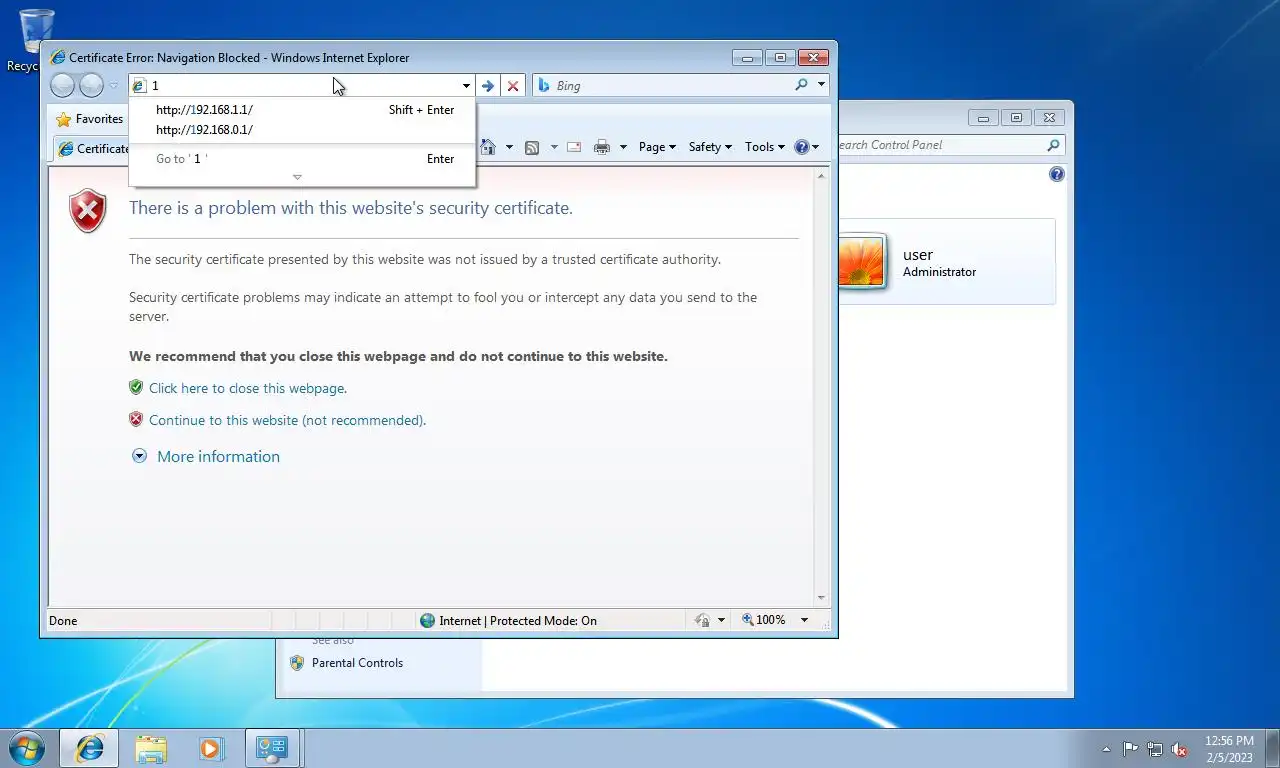Image resolution: width=1280 pixels, height=768 pixels.
Task: Click the Internet Explorer taskbar icon
Action: pos(89,748)
